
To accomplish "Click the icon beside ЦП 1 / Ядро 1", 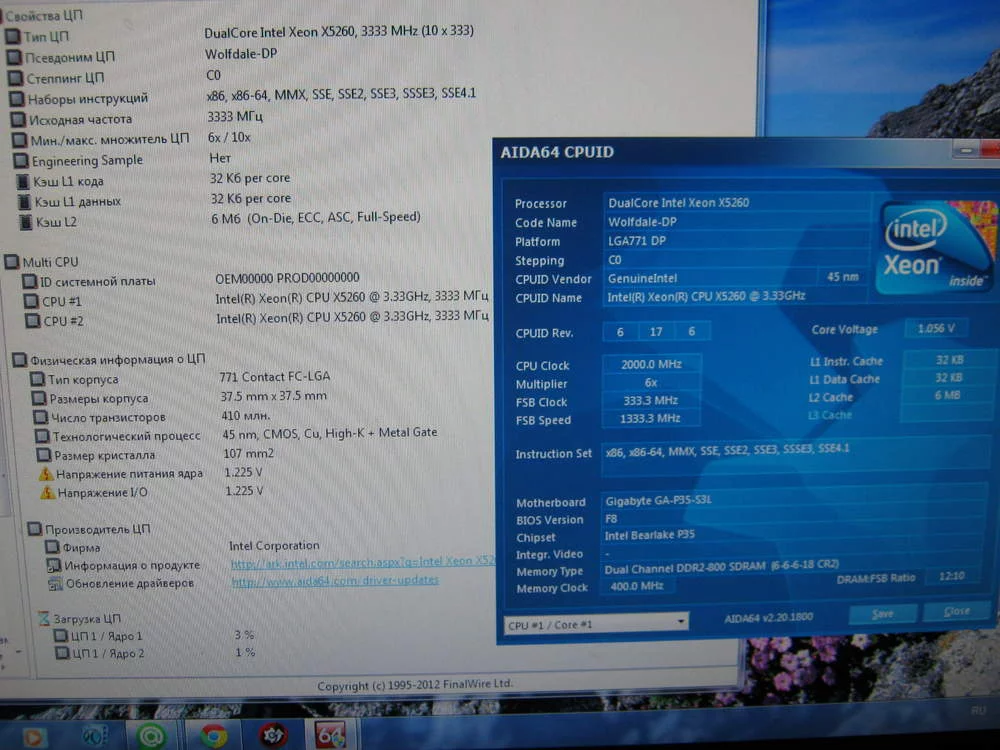I will 61,635.
